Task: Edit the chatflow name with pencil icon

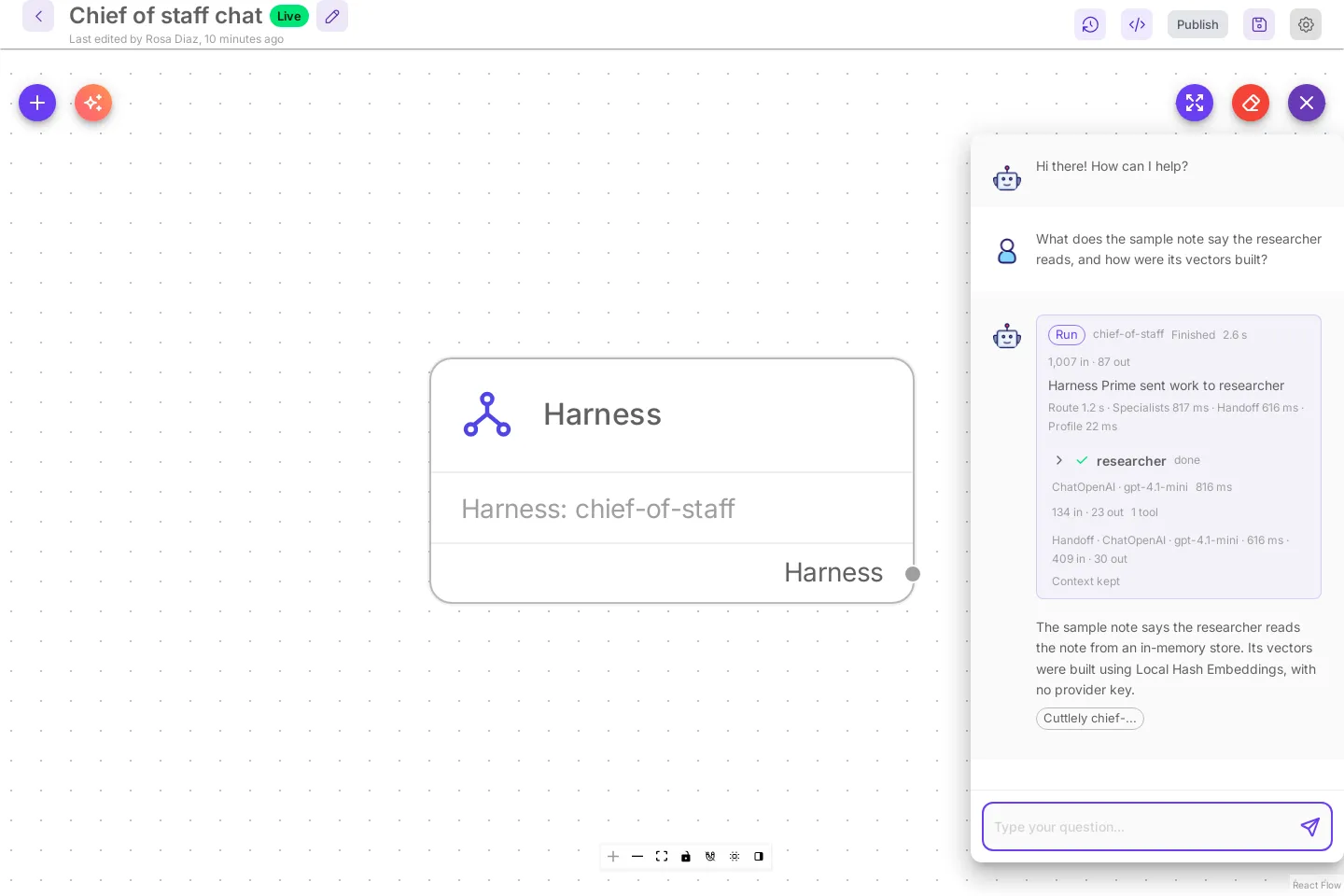Action: (332, 16)
